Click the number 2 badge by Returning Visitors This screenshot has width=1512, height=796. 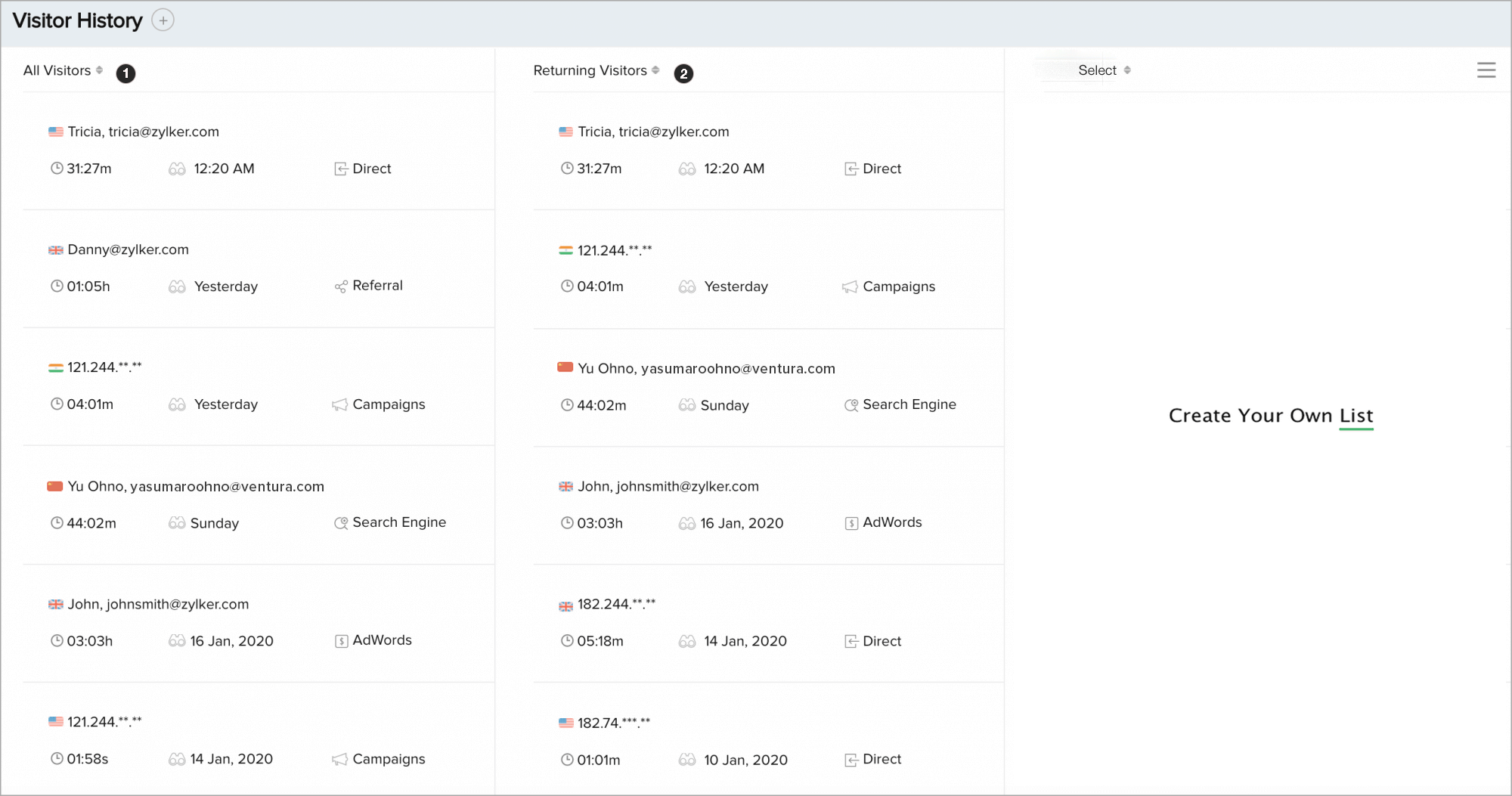pyautogui.click(x=683, y=73)
